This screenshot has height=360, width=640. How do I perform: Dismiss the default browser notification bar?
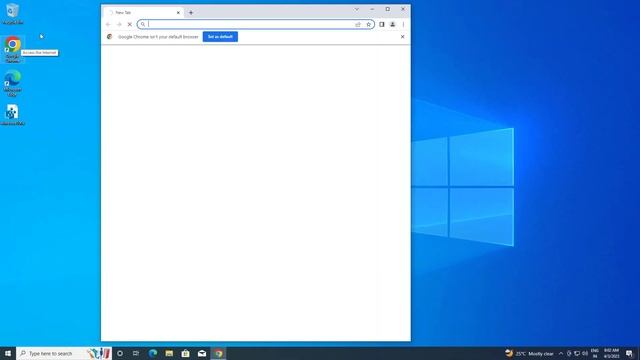(402, 37)
